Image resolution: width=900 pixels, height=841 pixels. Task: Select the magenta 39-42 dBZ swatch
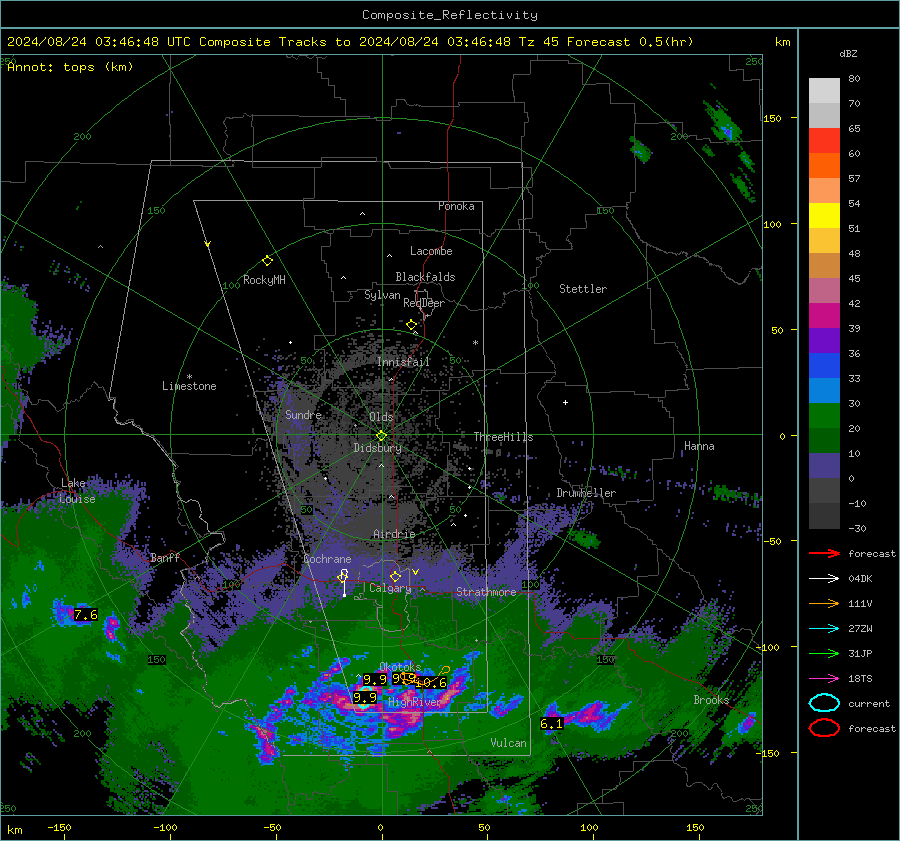824,315
